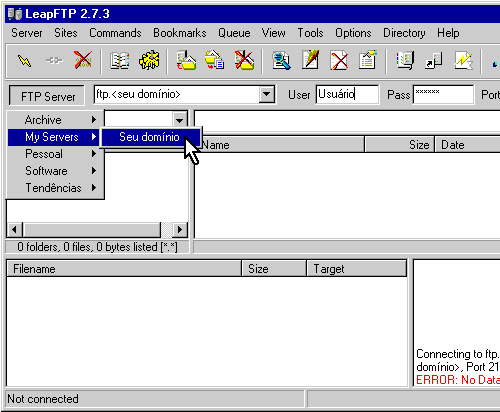The width and height of the screenshot is (500, 412).
Task: Click the grayed disconnect icon in toolbar
Action: [54, 61]
